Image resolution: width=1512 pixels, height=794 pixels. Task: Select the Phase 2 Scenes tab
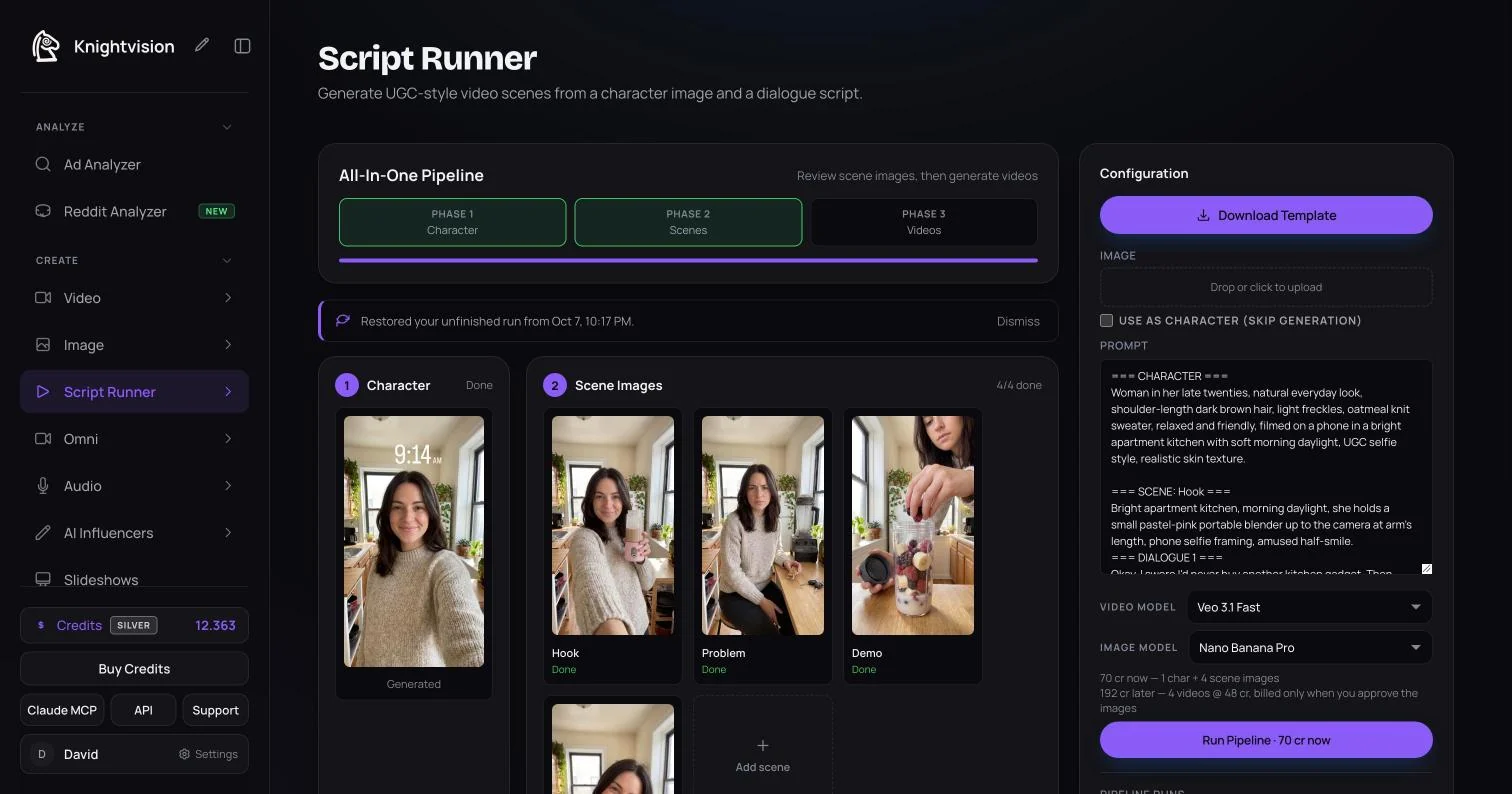tap(688, 222)
